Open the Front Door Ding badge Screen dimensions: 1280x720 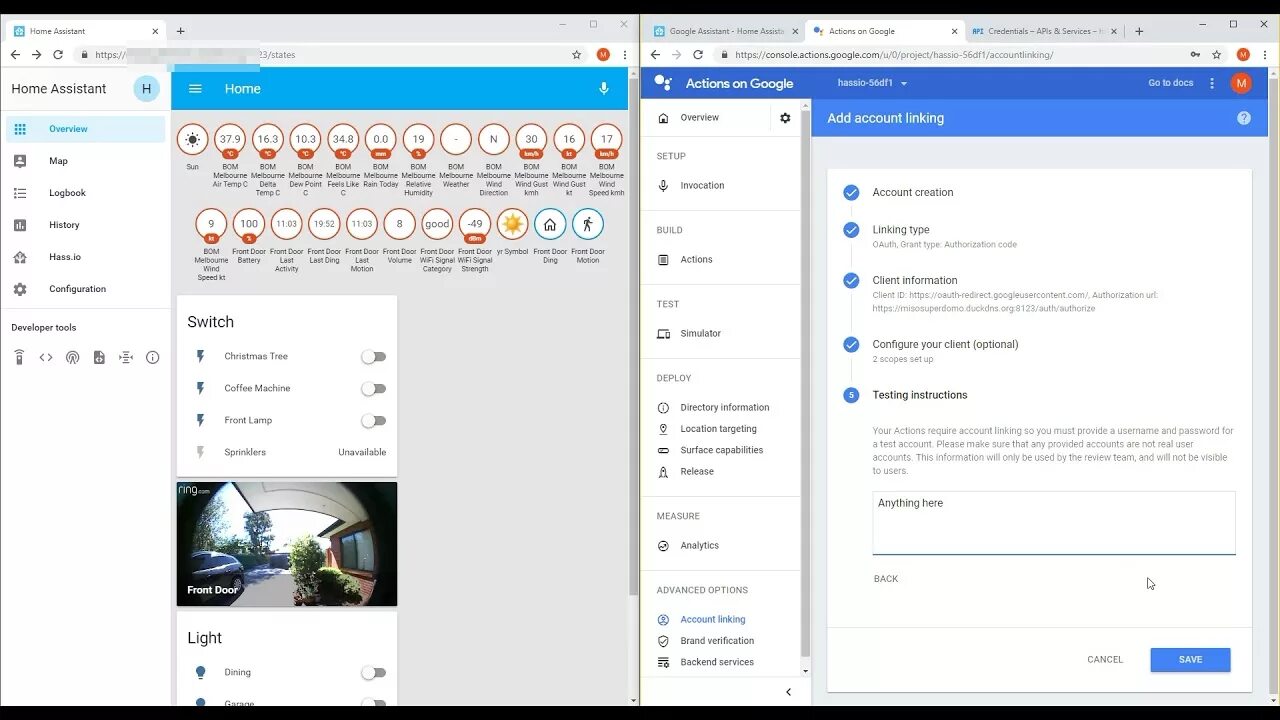pyautogui.click(x=550, y=224)
